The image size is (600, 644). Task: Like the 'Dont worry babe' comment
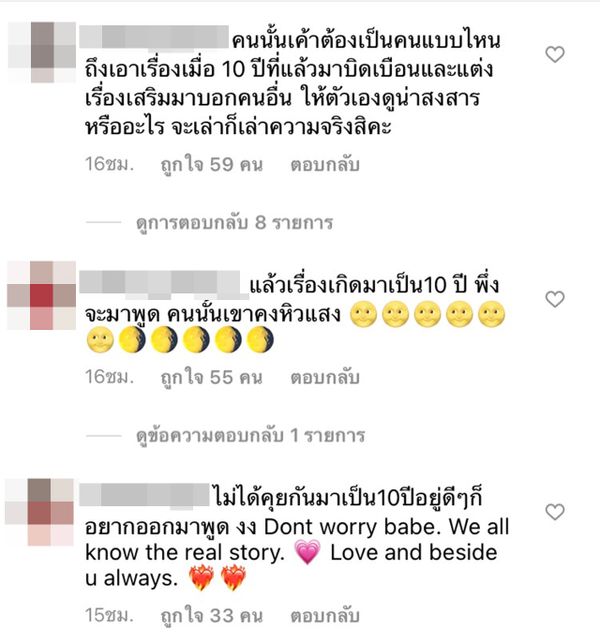(x=555, y=512)
